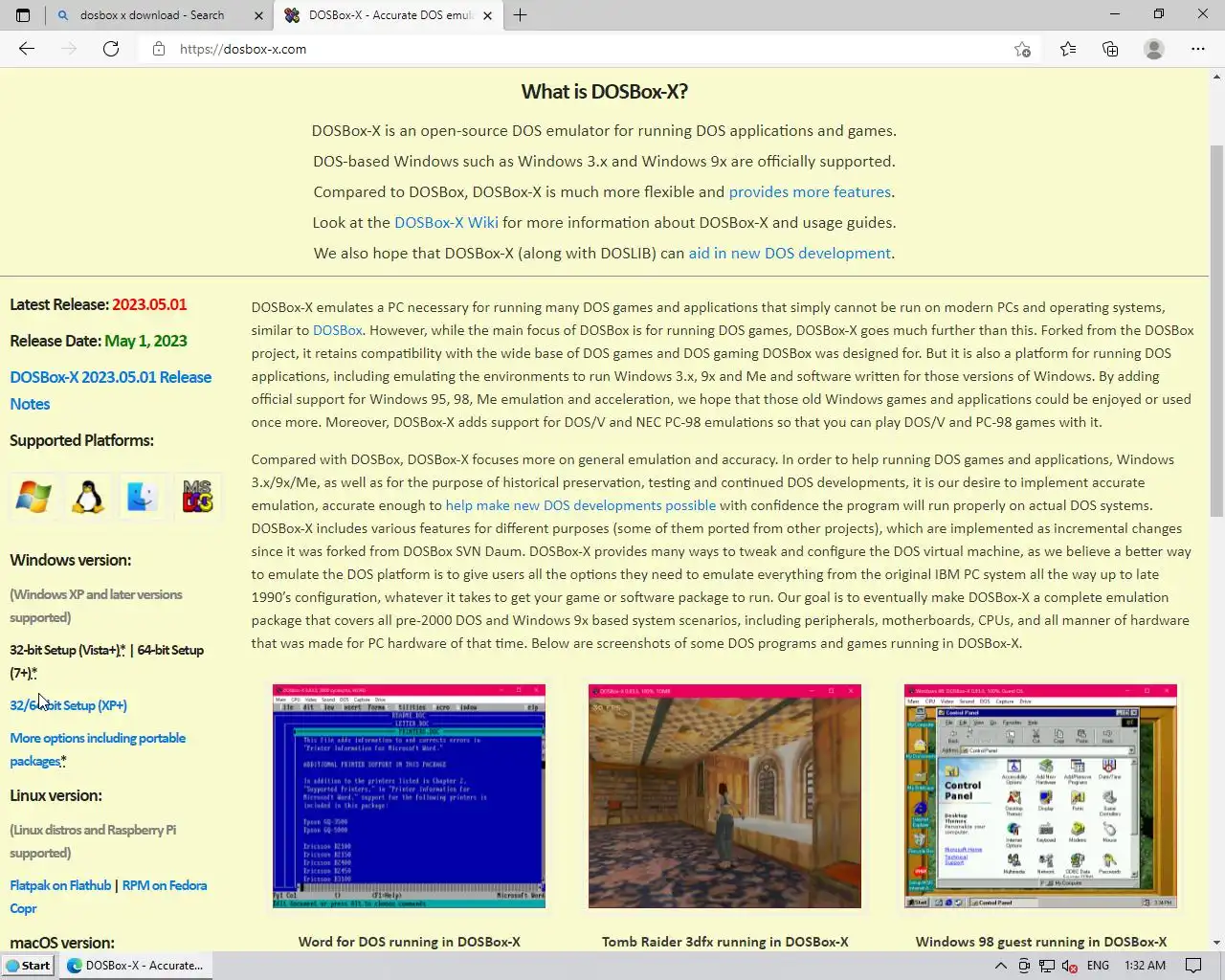Click the scrollbar down arrow
1225x980 pixels.
coord(1217,943)
